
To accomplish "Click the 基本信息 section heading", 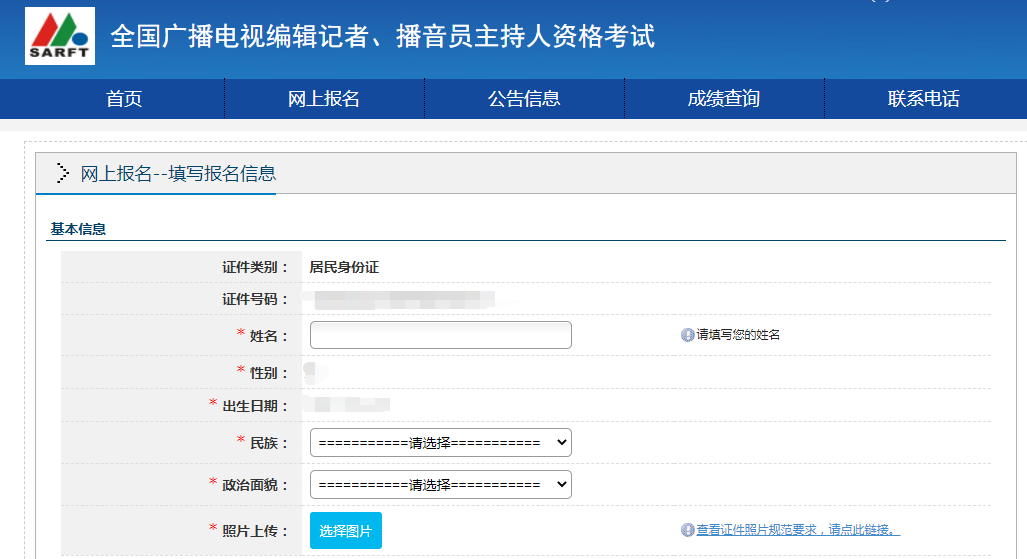I will tap(78, 229).
